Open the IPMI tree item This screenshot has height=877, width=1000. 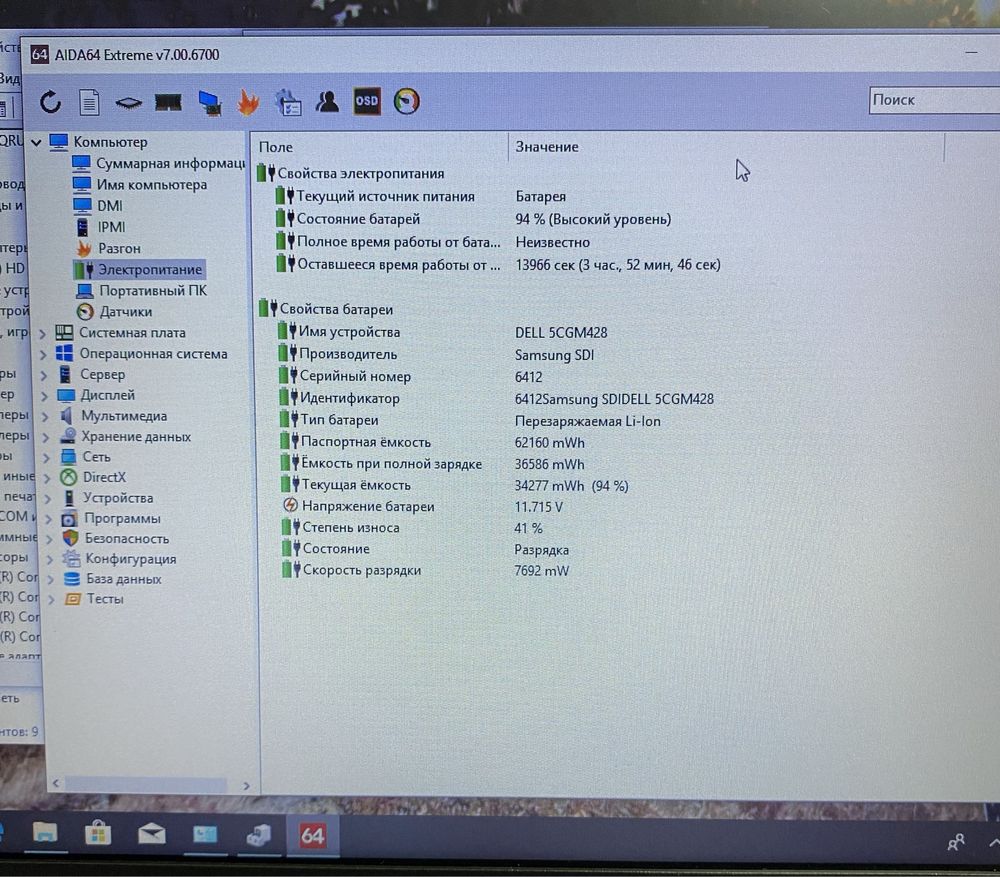[111, 227]
